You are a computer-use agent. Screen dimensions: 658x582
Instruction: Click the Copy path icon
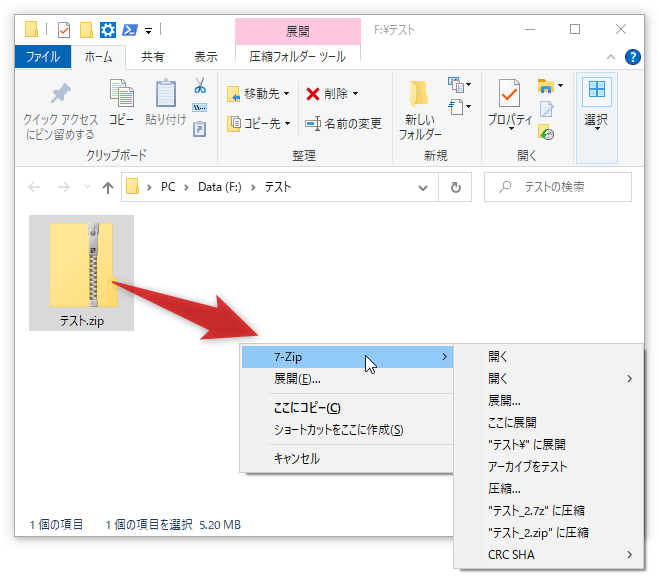click(200, 108)
